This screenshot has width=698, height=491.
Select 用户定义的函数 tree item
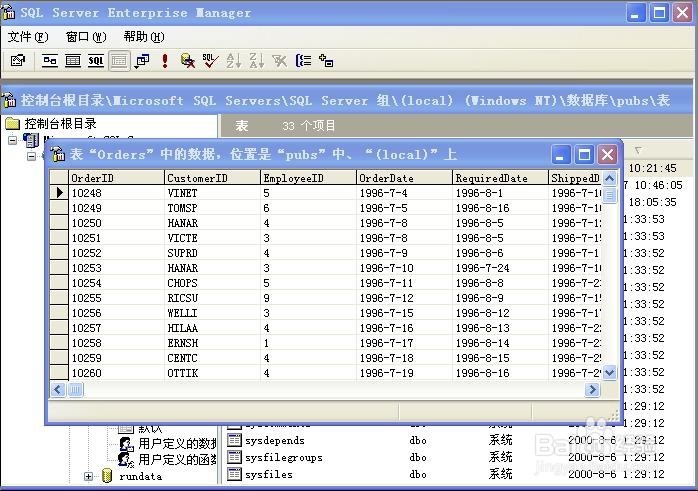(x=177, y=459)
